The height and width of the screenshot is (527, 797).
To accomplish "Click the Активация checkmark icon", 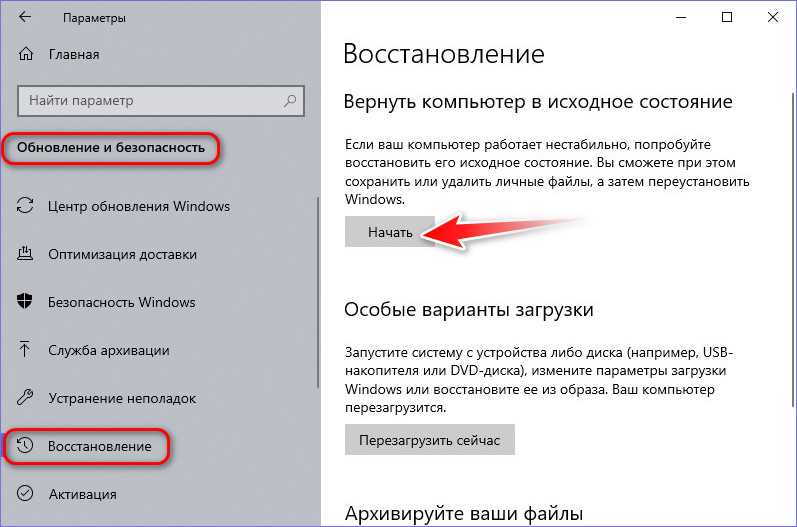I will [25, 493].
